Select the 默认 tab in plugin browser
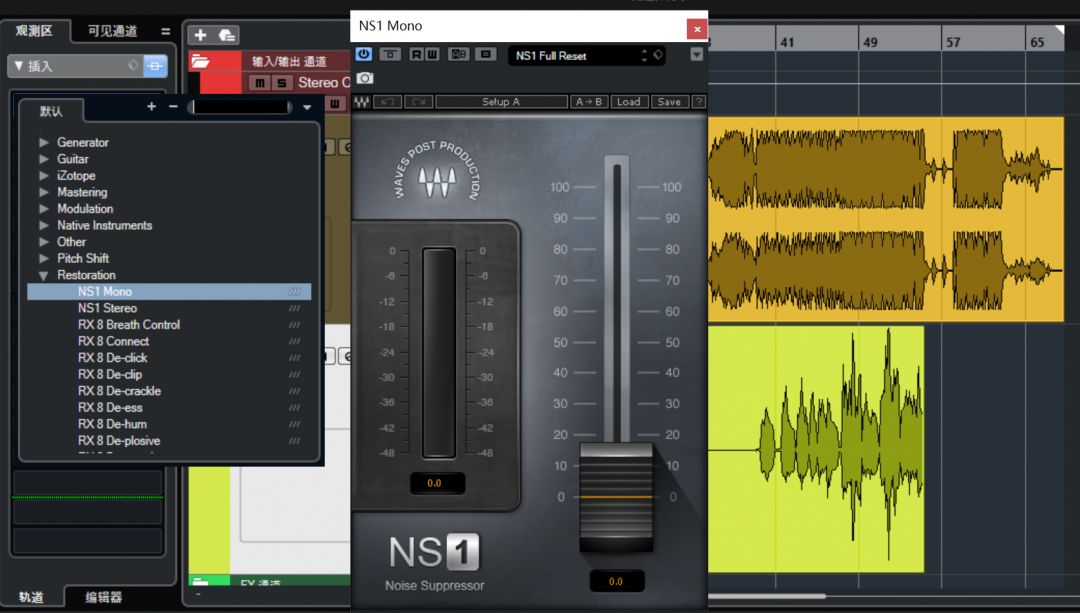This screenshot has height=613, width=1080. 51,111
